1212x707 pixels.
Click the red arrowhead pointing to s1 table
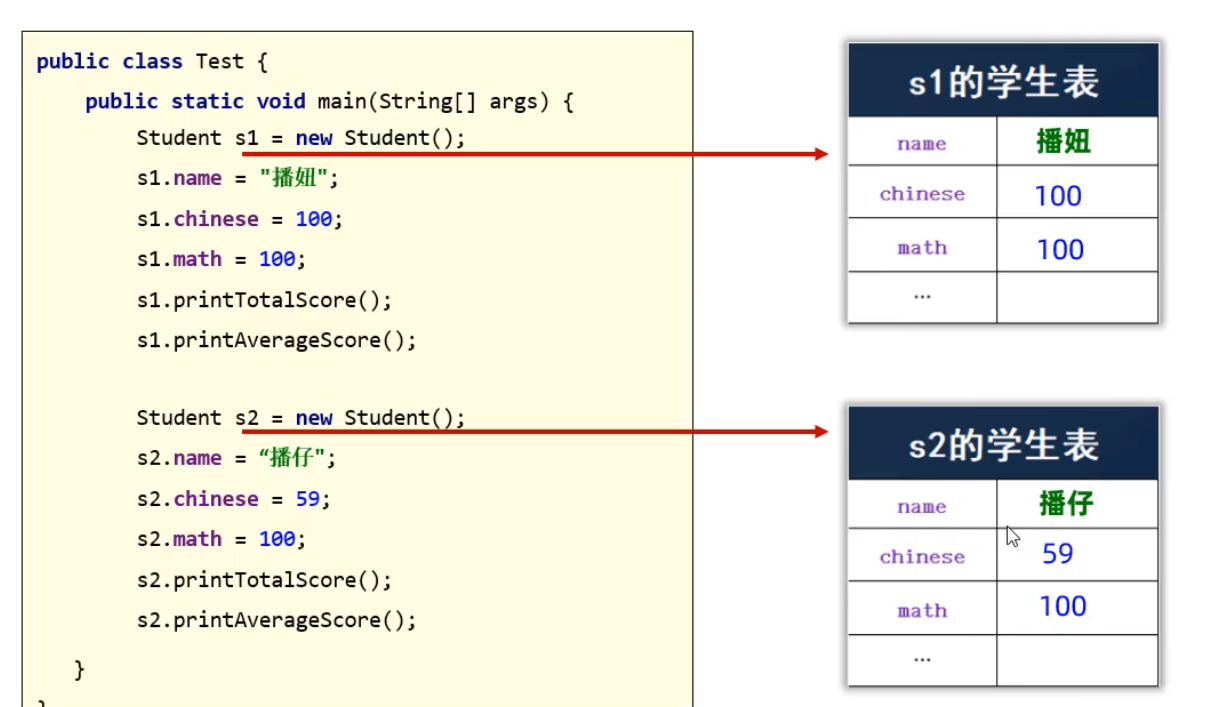tap(821, 154)
